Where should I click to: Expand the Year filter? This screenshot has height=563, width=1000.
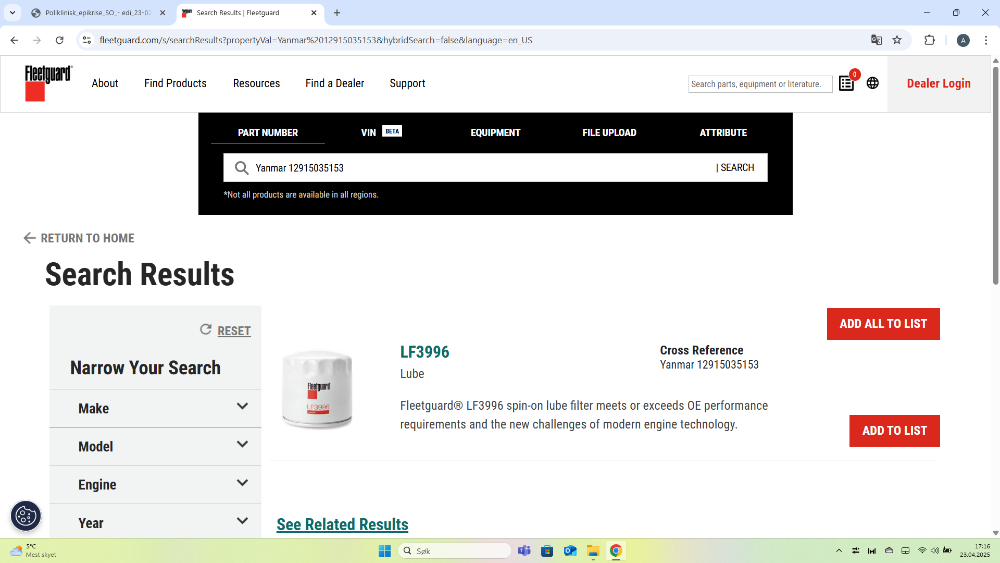pos(156,522)
